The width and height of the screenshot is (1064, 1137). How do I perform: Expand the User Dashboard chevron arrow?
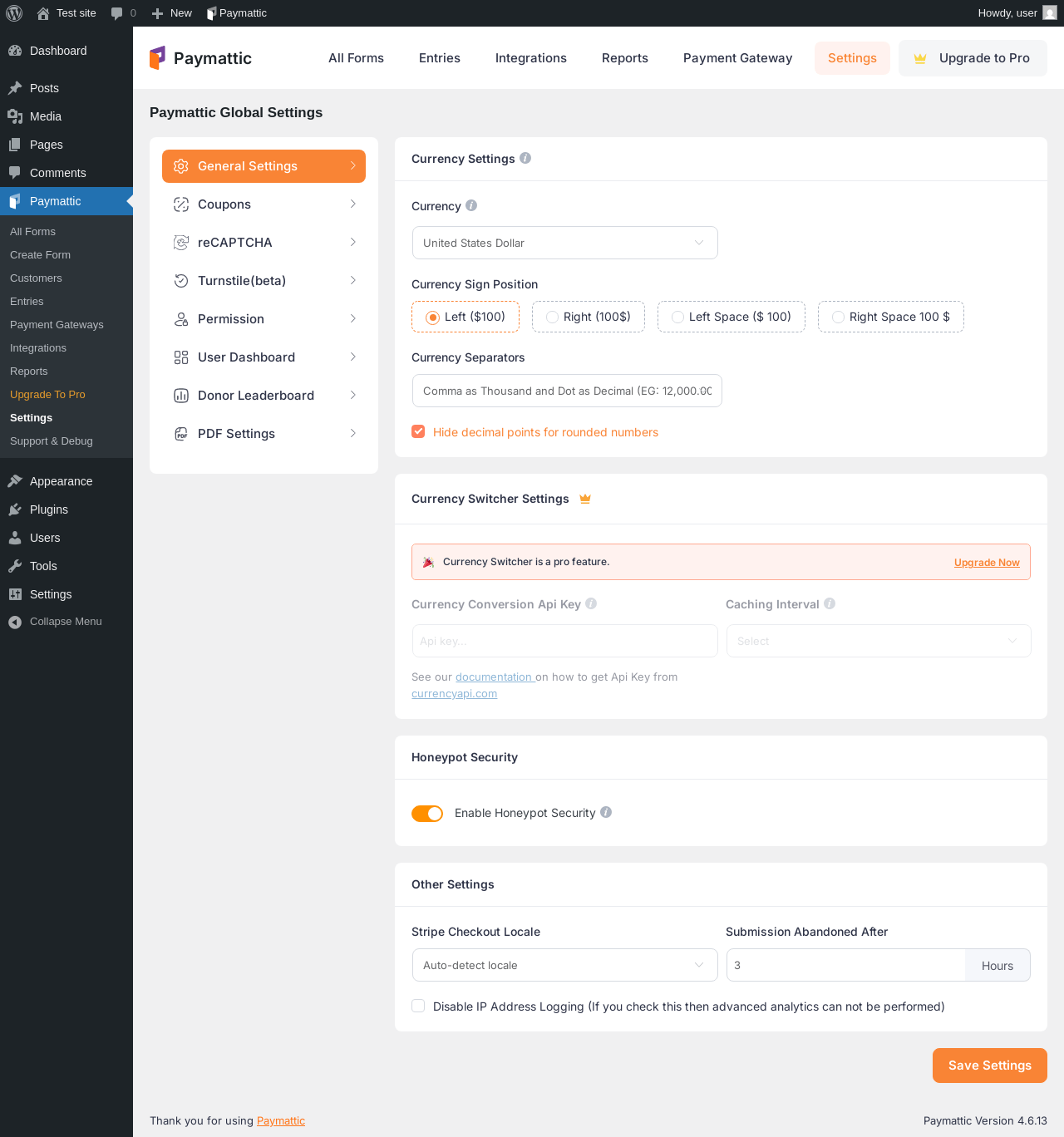pos(353,357)
